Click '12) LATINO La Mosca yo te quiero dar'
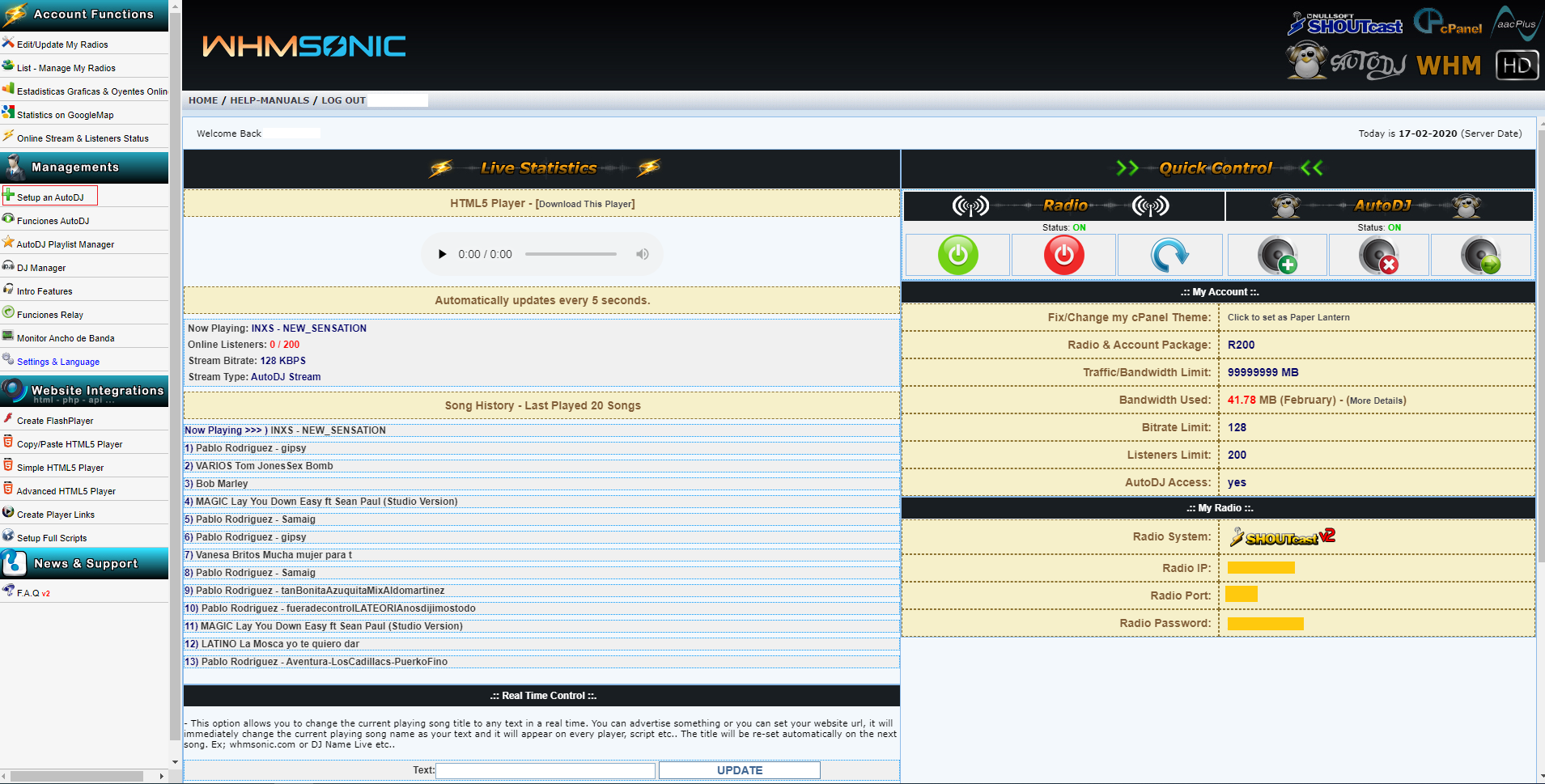Viewport: 1545px width, 784px height. (x=541, y=644)
